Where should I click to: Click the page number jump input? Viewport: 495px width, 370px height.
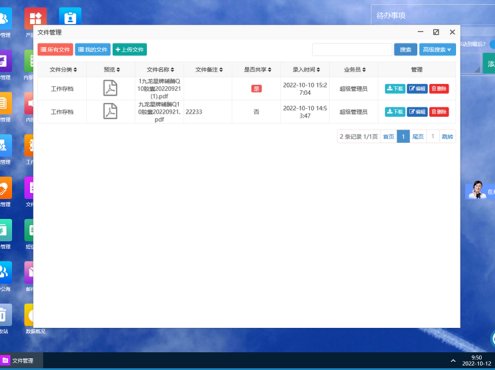tap(433, 136)
